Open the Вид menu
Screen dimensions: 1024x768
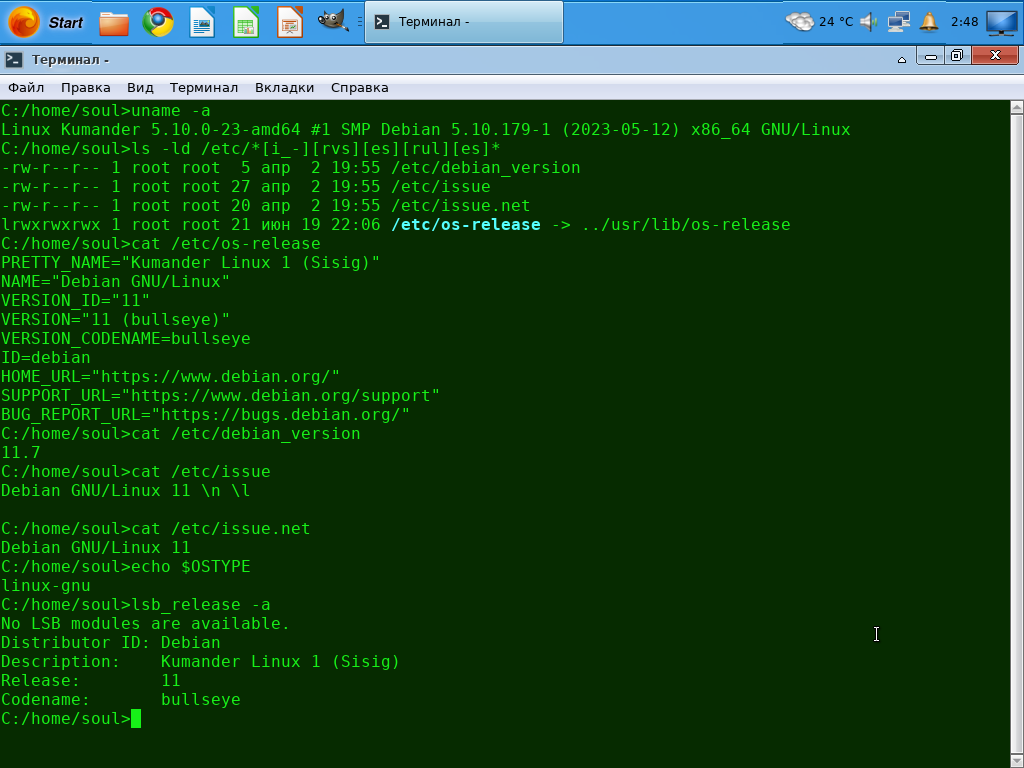(x=140, y=88)
